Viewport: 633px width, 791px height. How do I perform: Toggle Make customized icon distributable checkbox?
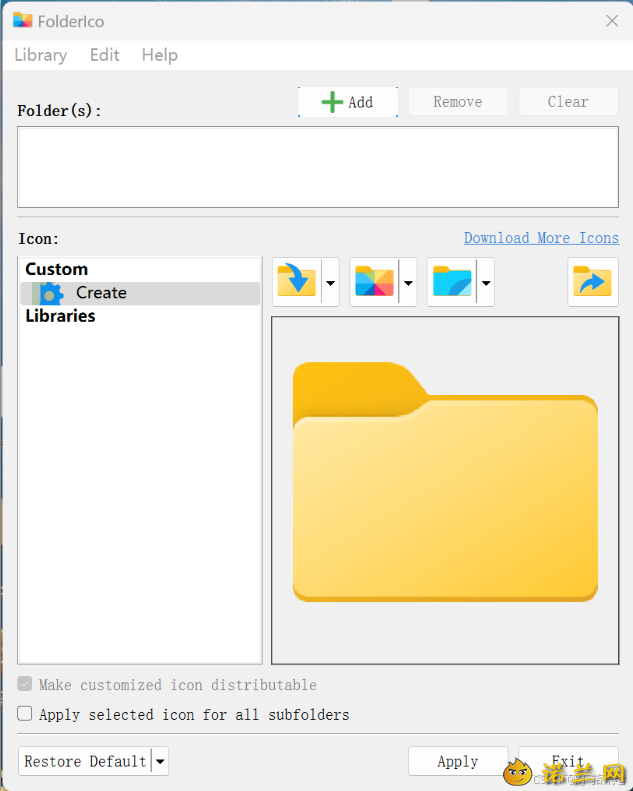(x=25, y=684)
